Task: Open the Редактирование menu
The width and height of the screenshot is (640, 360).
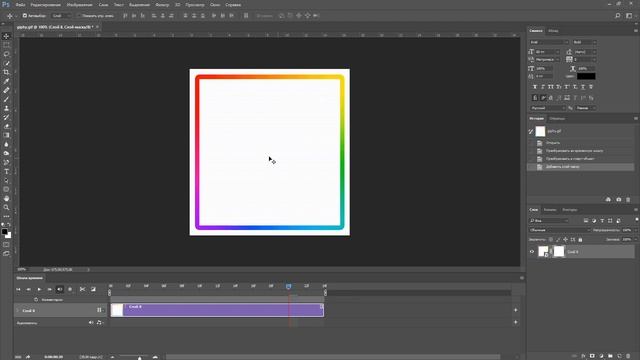Action: tap(46, 5)
